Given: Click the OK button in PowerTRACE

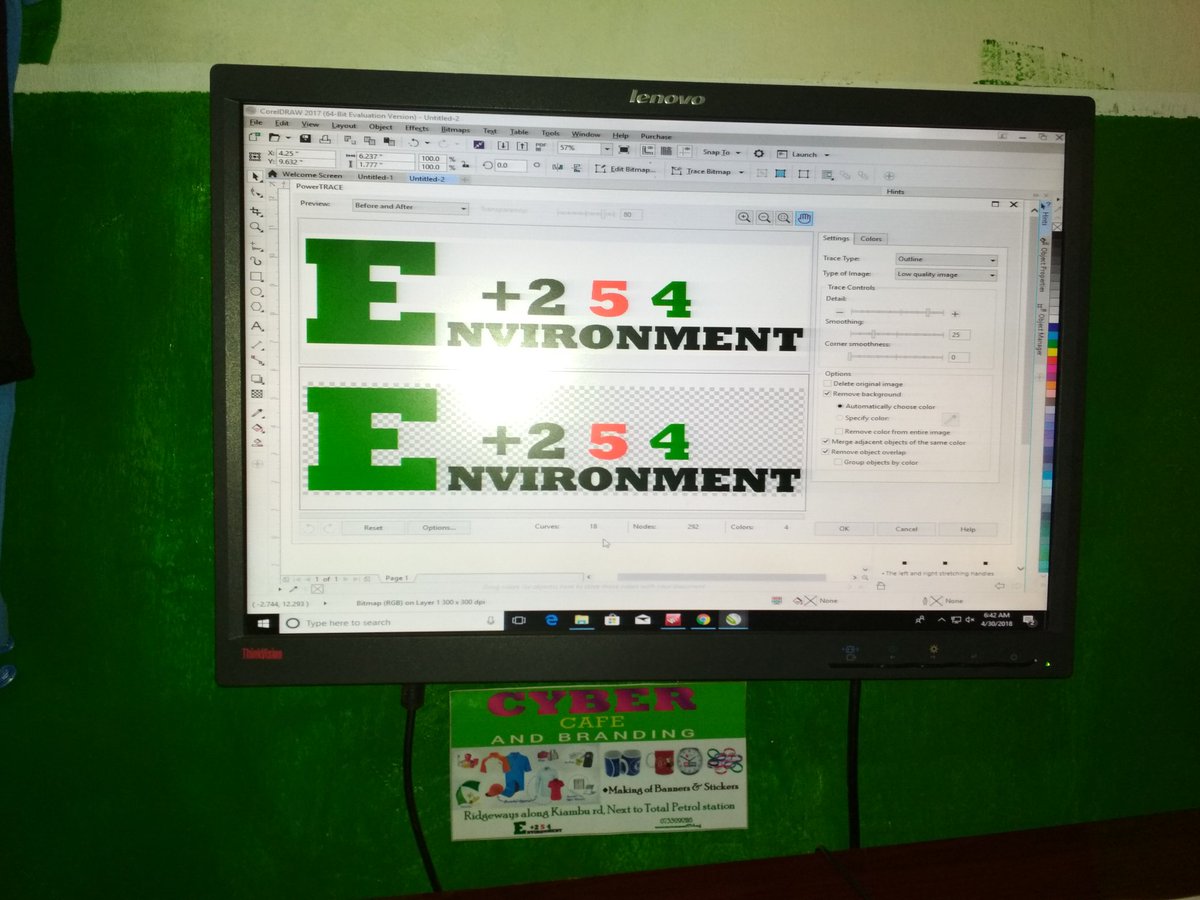Looking at the screenshot, I should coord(843,529).
